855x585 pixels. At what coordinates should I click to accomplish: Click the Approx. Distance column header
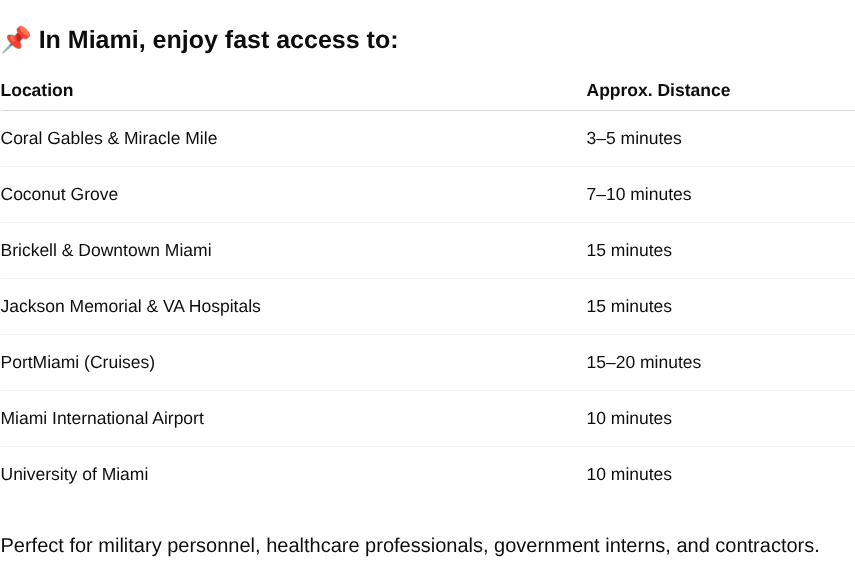(x=658, y=90)
